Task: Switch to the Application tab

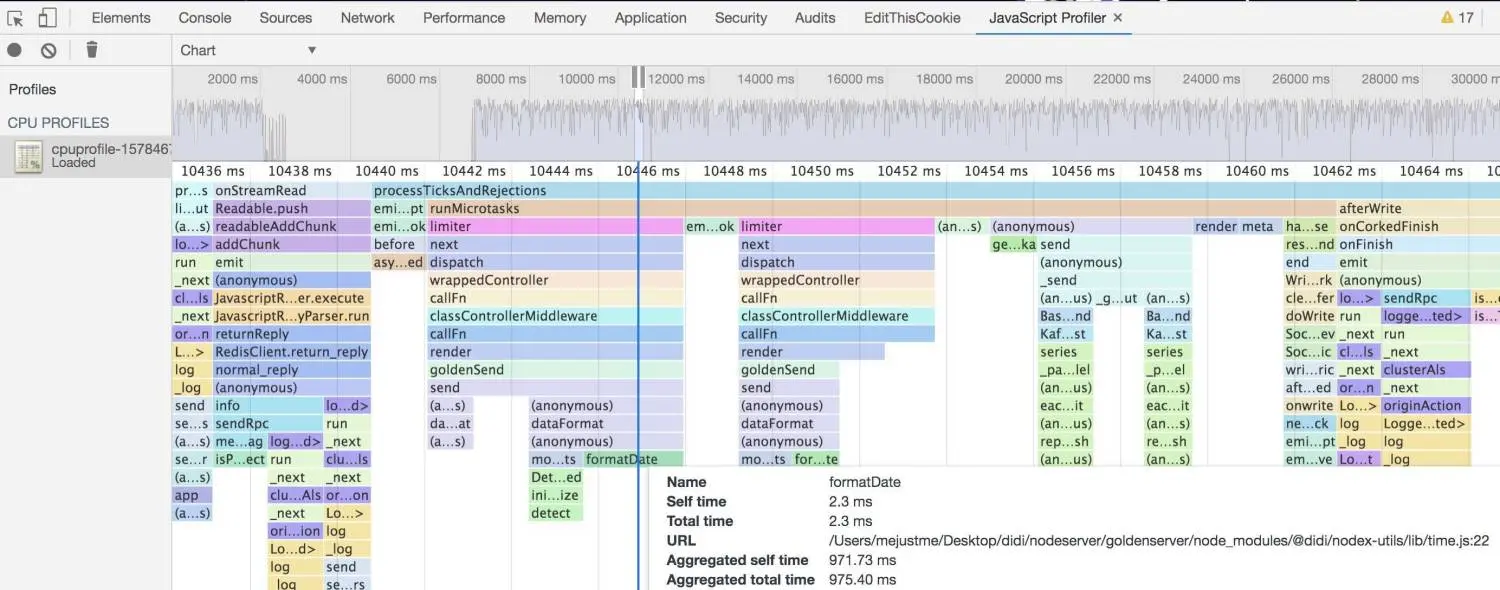Action: pos(651,18)
